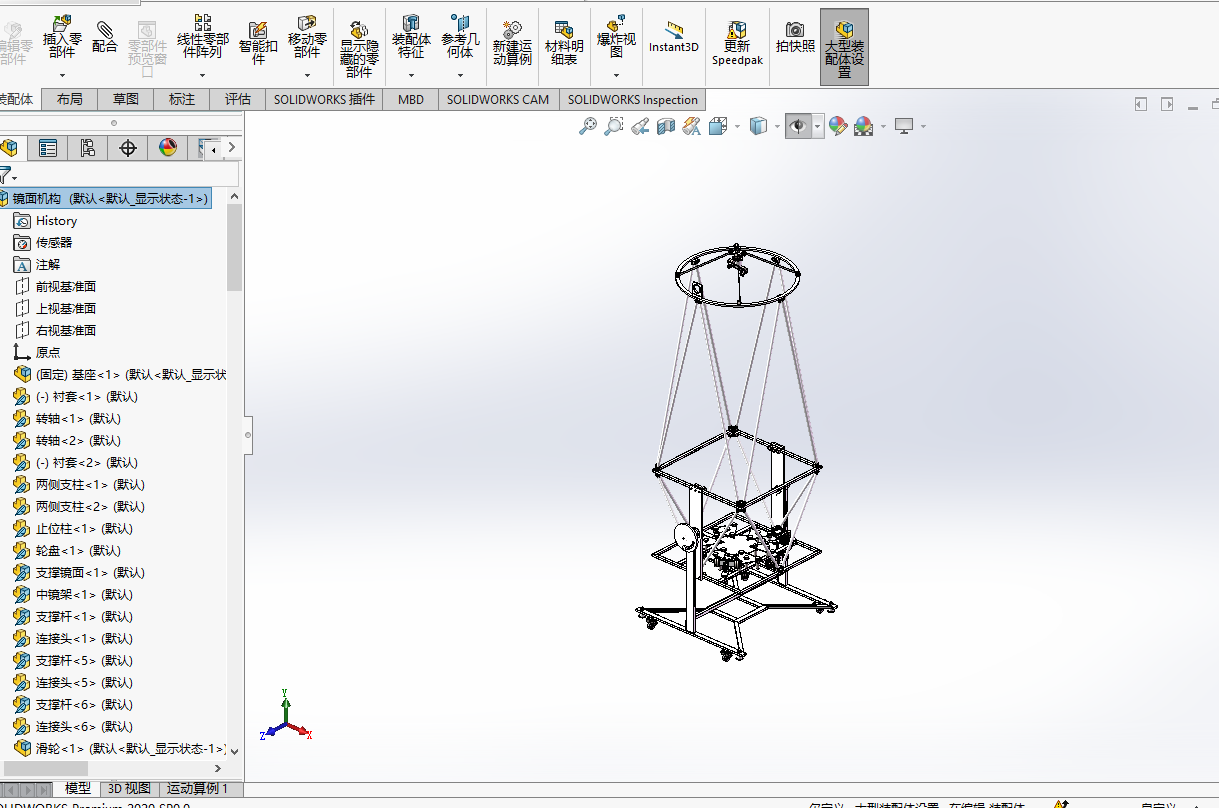Click the Display Style cube icon
Image resolution: width=1219 pixels, height=808 pixels.
point(758,126)
